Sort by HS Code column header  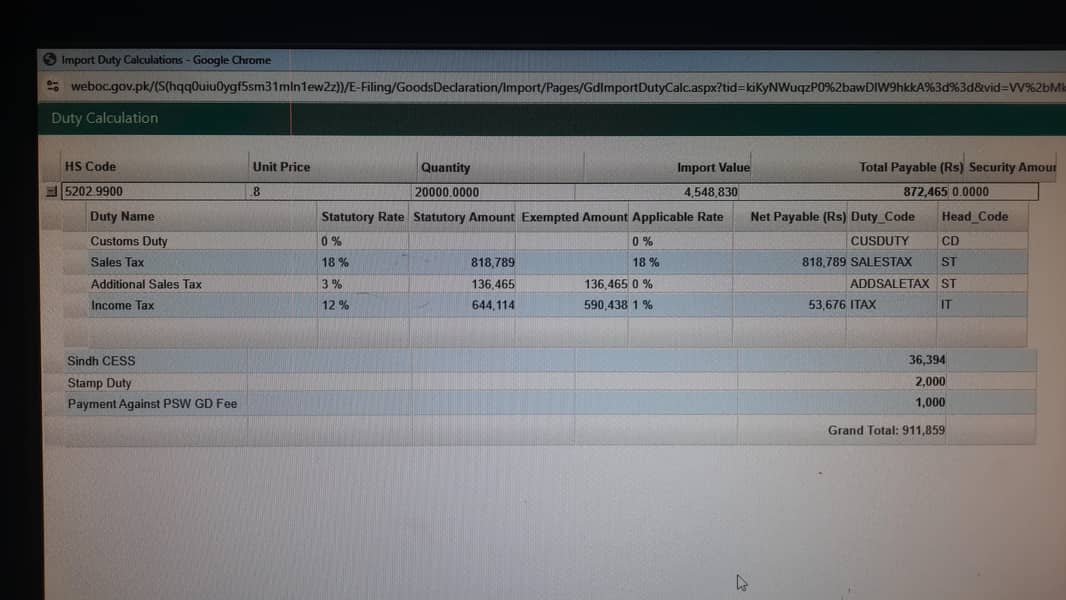click(x=90, y=166)
